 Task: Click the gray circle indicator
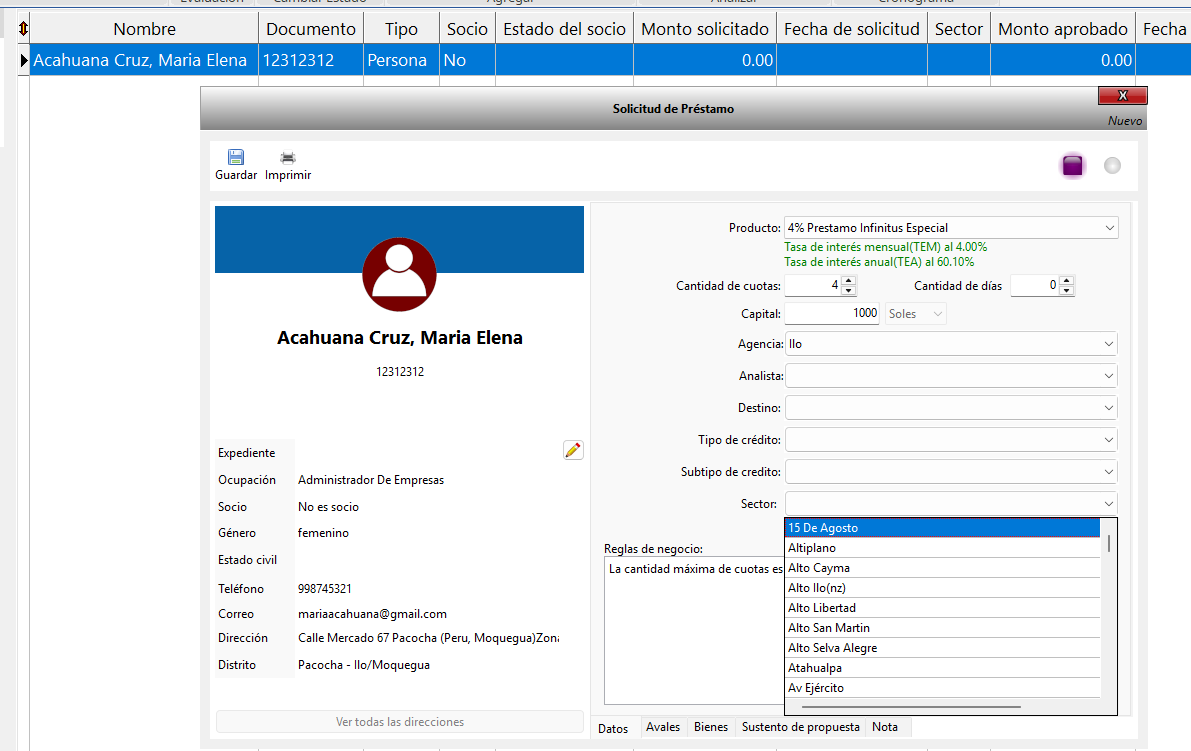pos(1112,166)
